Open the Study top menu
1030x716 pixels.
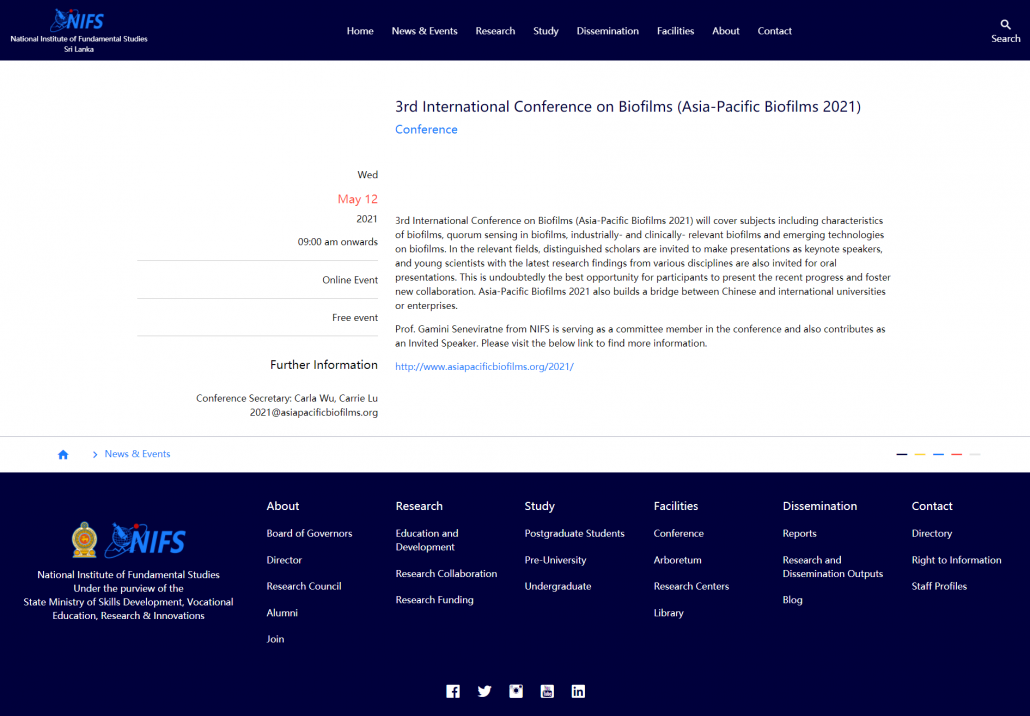coord(546,31)
